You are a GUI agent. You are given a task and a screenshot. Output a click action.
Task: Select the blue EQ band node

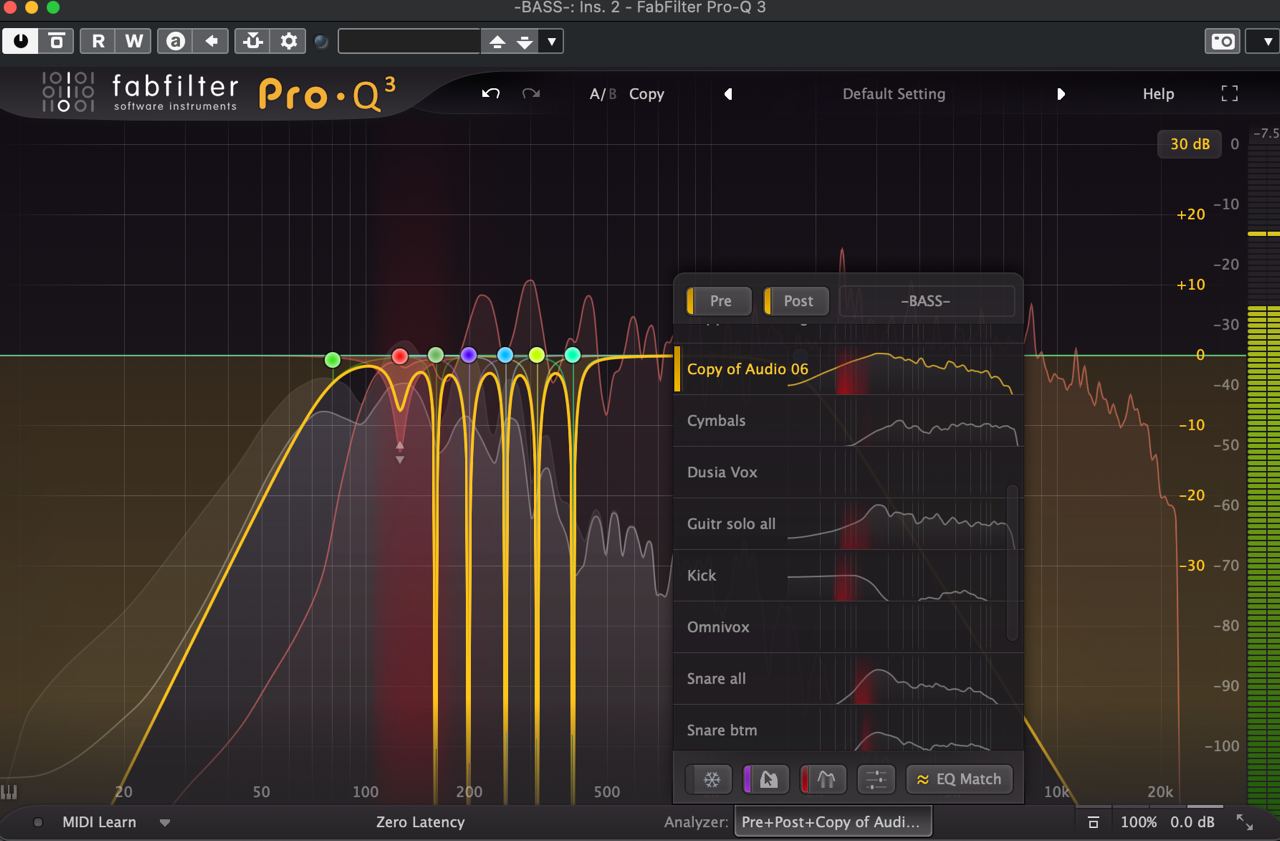tap(505, 355)
